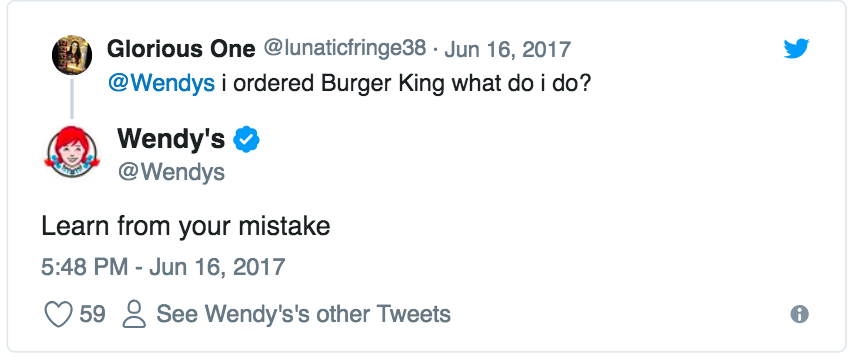Open the Glorious One display name
856x362 pixels.
pos(181,49)
